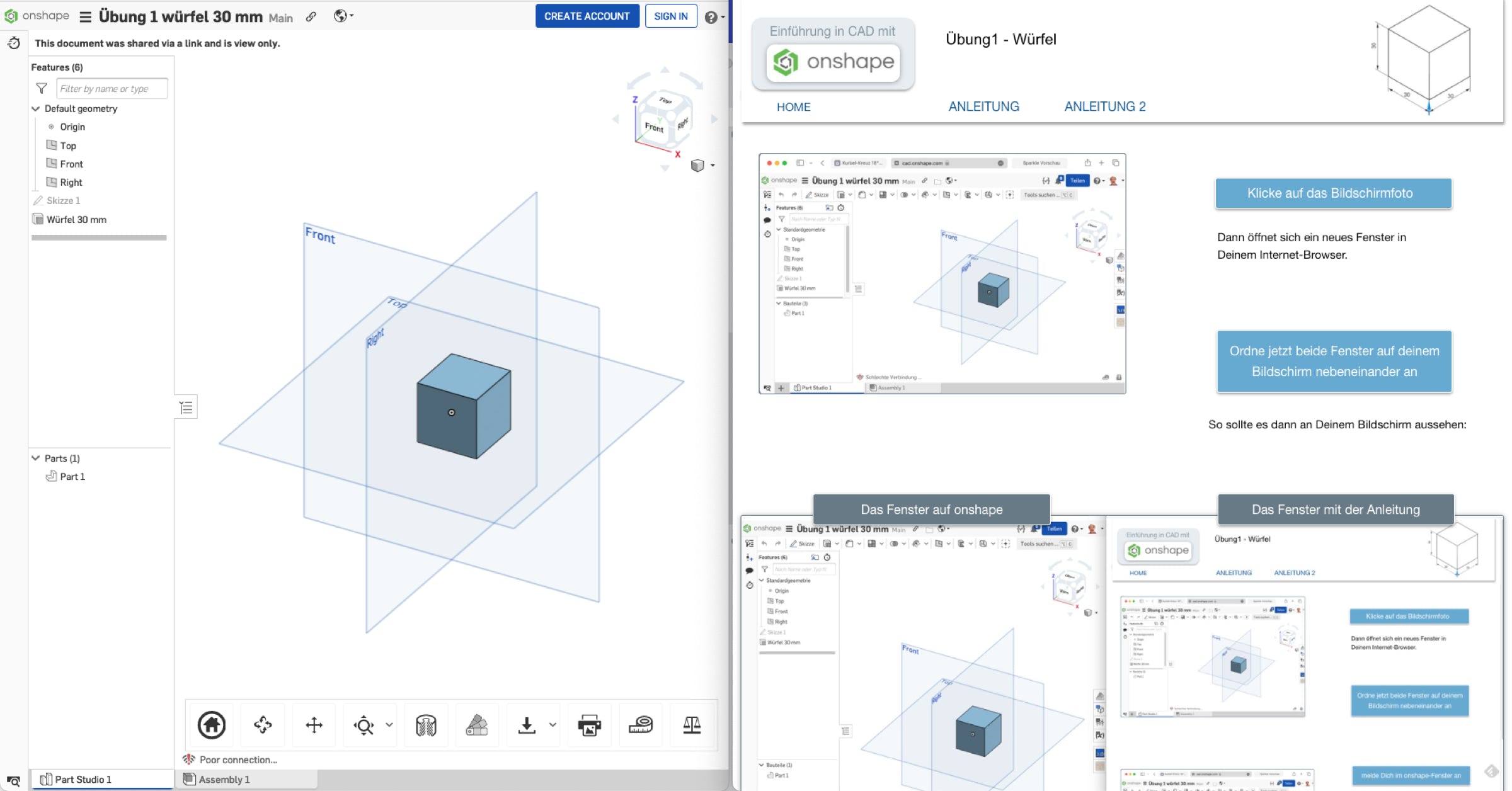Click the Right face of view cube
Viewport: 1512px width, 791px height.
click(x=682, y=124)
